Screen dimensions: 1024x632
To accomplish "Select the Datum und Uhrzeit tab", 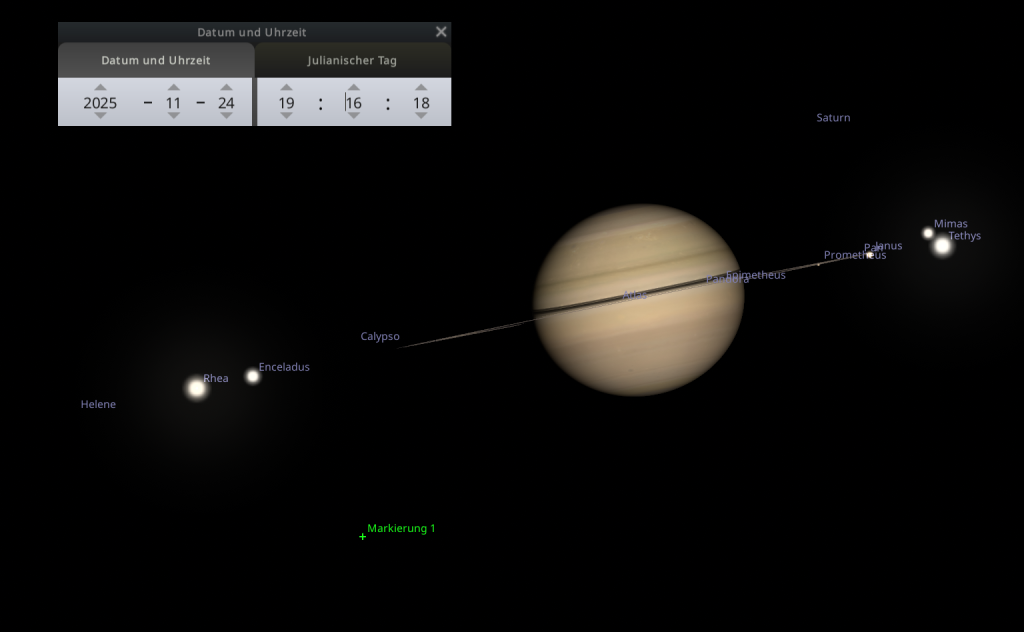I will click(x=156, y=60).
